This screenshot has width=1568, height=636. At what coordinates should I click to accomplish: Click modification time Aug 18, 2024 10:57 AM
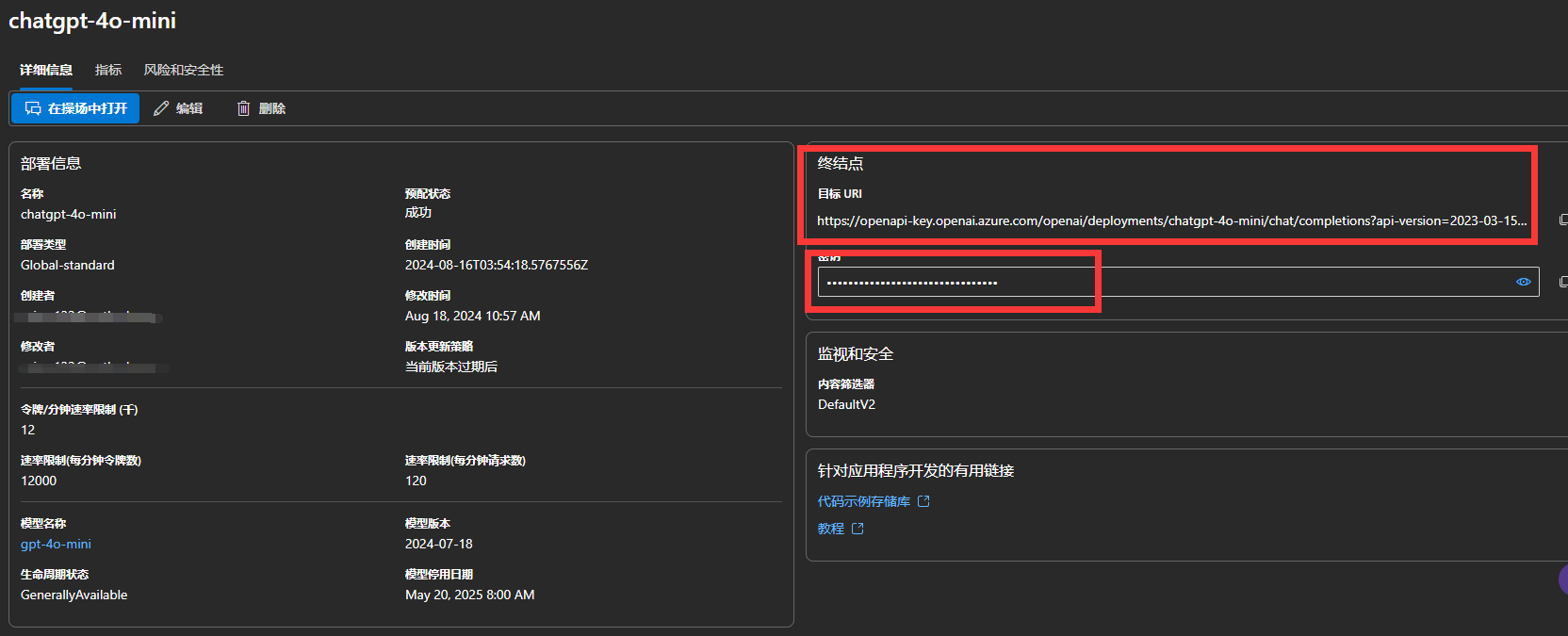[x=473, y=316]
